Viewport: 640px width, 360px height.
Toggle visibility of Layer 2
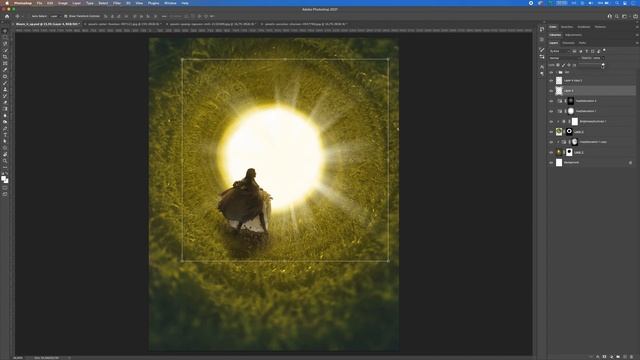click(x=551, y=152)
